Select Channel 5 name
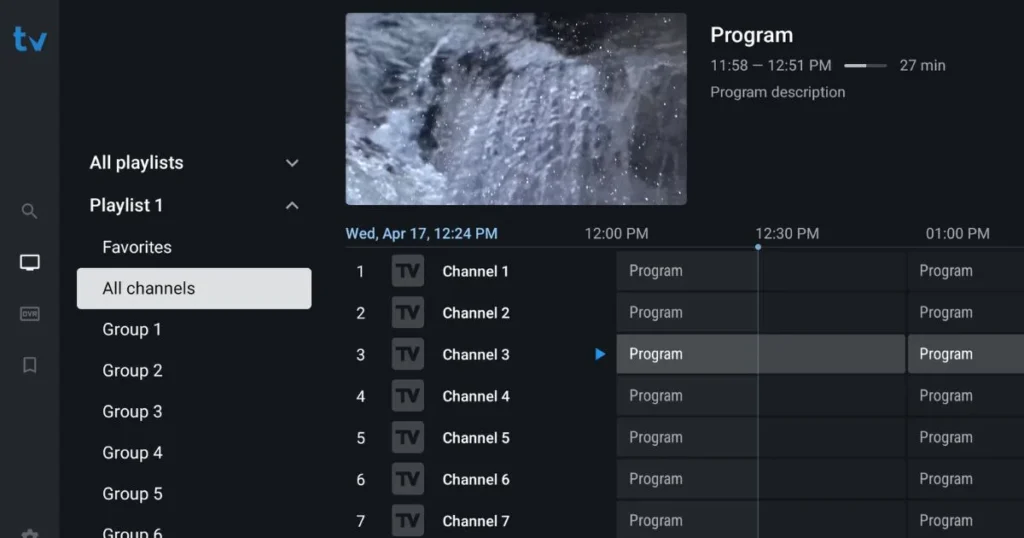Screen dimensions: 1024x538 475,438
